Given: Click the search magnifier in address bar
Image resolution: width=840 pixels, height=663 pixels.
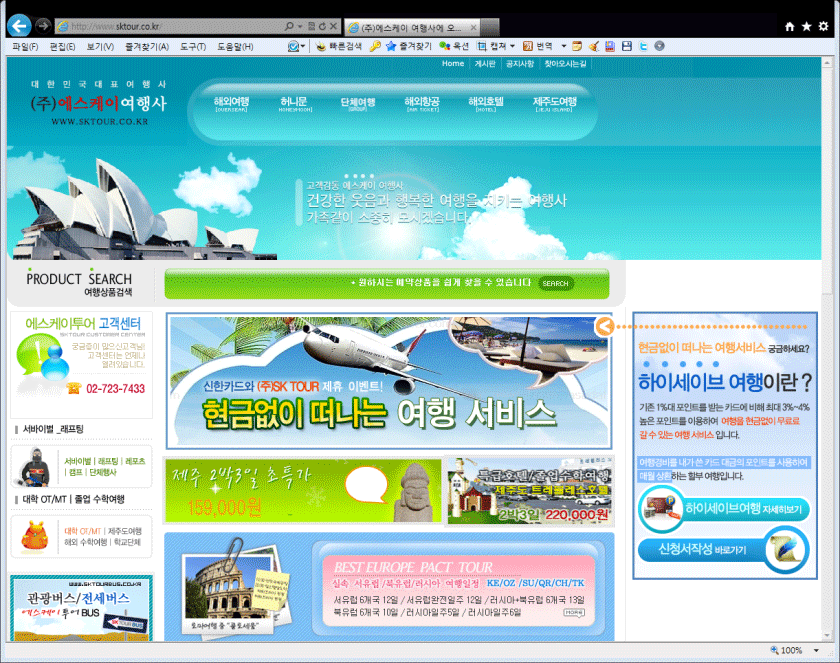Looking at the screenshot, I should click(289, 26).
